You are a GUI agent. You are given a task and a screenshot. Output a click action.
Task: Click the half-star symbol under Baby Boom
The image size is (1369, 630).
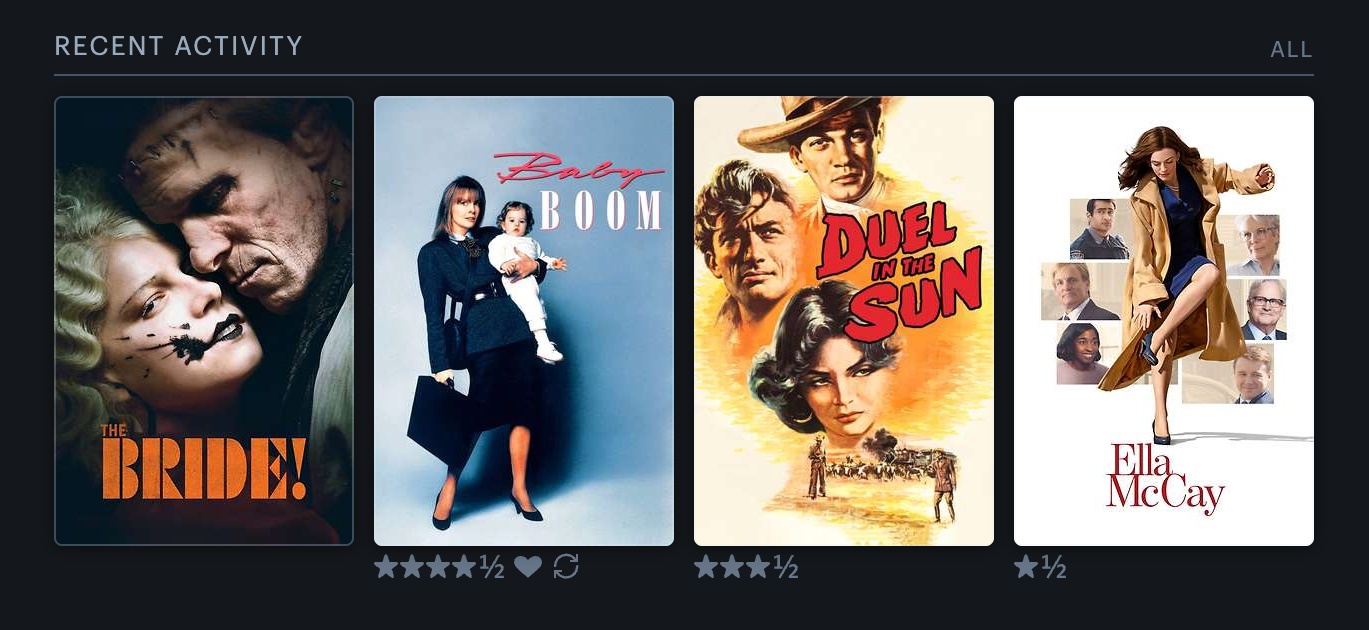(492, 568)
